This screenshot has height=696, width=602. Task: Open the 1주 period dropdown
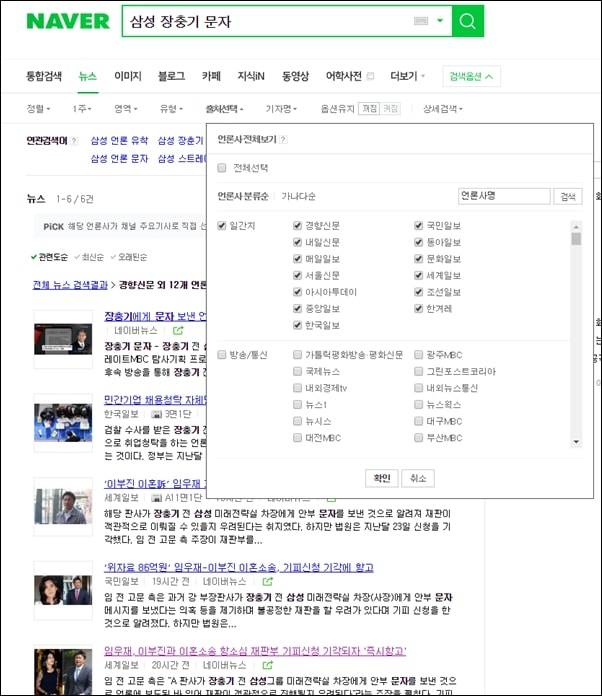point(82,109)
